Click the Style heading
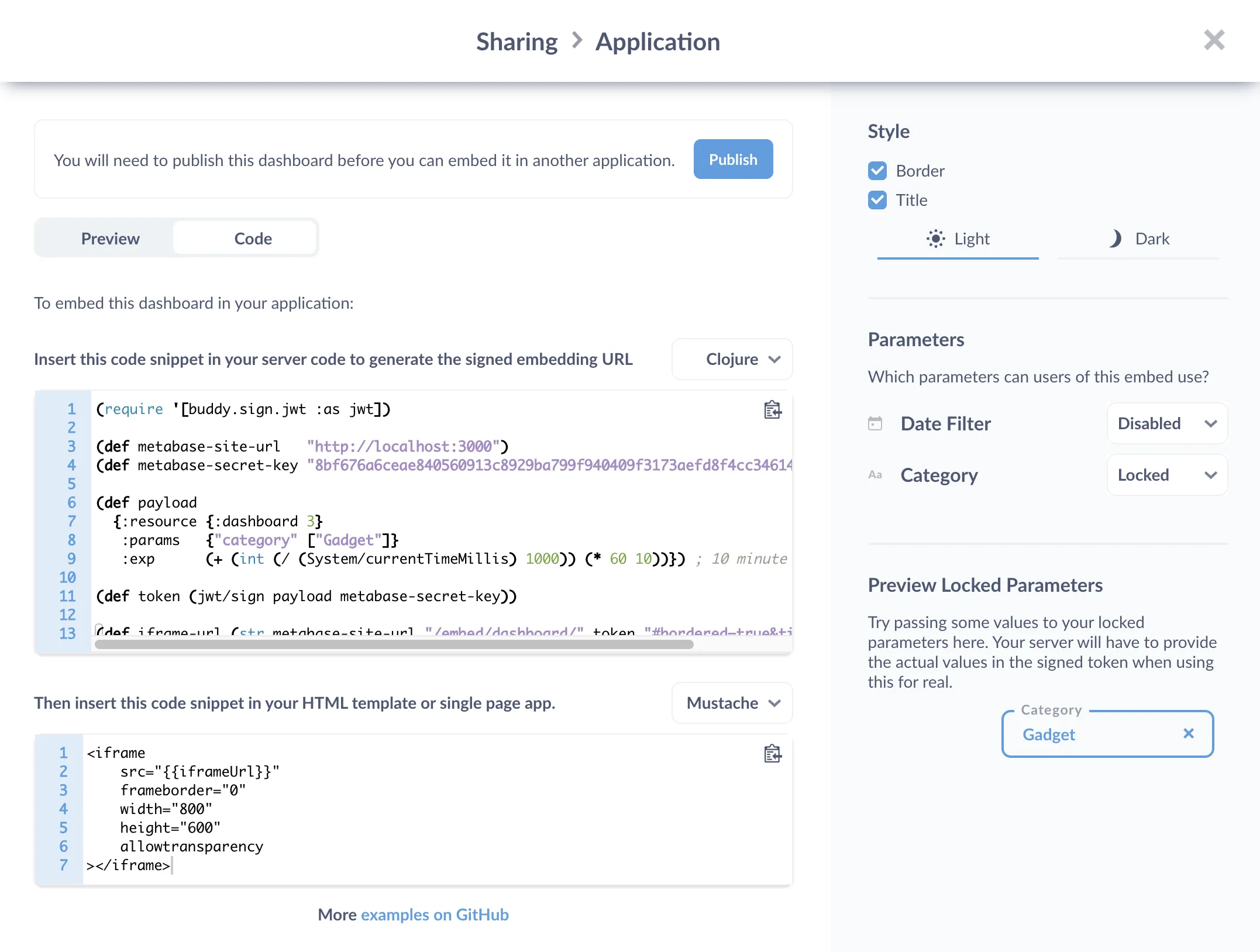This screenshot has height=952, width=1260. click(889, 131)
